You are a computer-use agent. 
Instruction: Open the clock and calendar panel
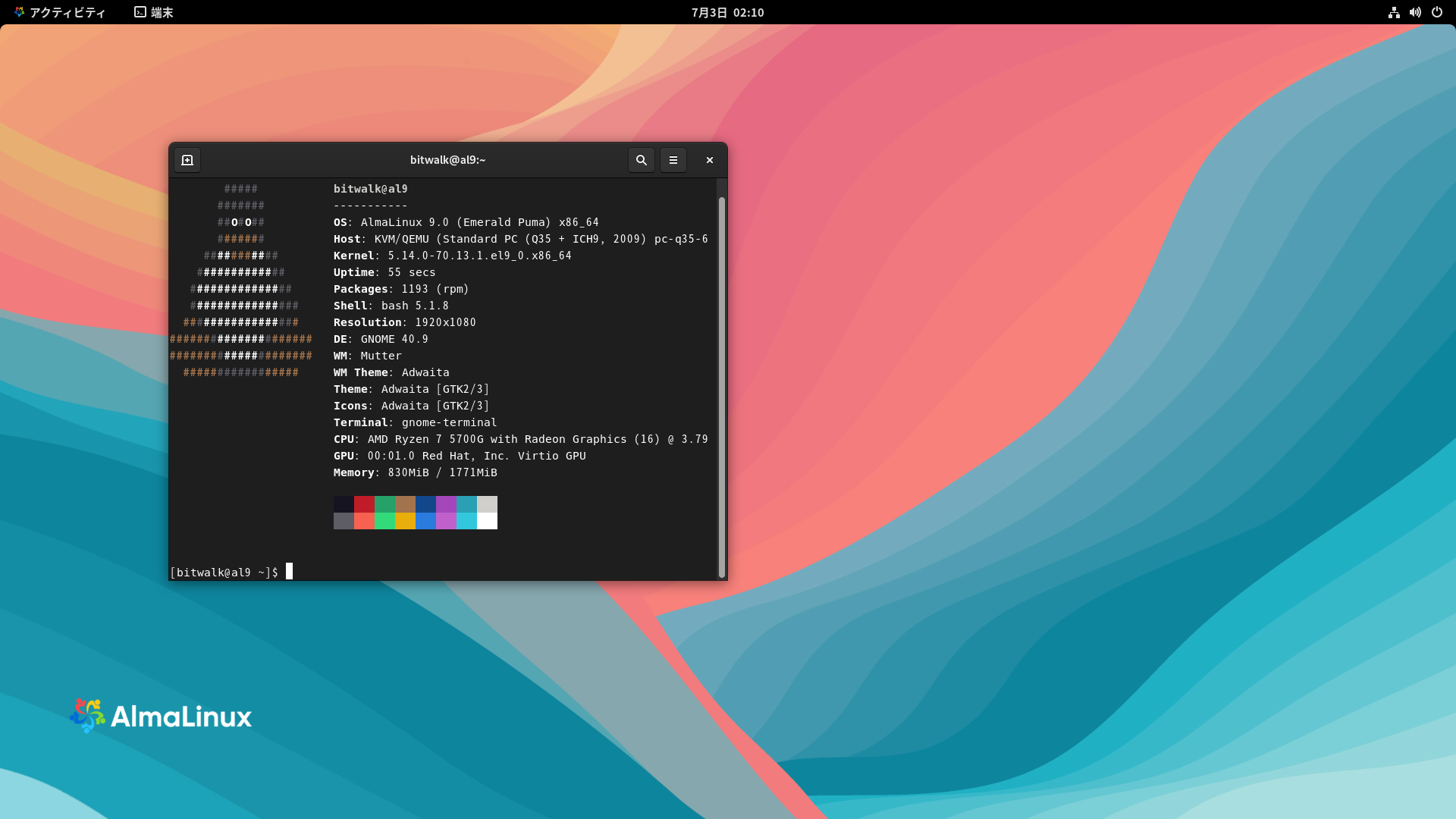tap(727, 12)
